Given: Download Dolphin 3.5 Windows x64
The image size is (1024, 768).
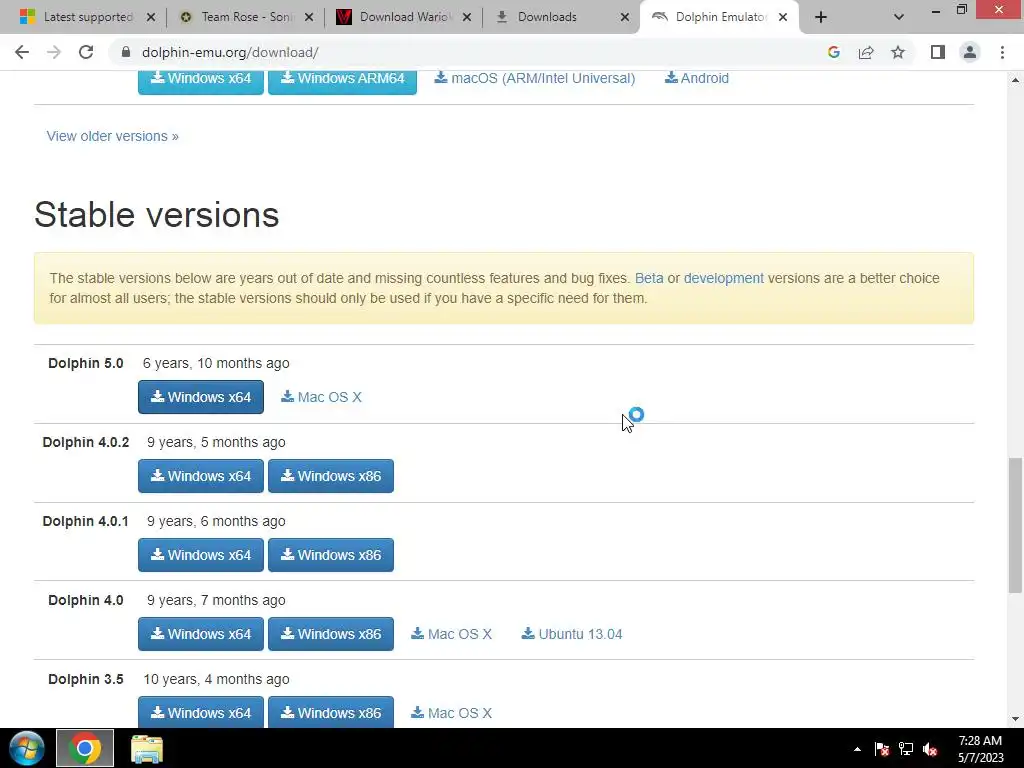Looking at the screenshot, I should 200,712.
